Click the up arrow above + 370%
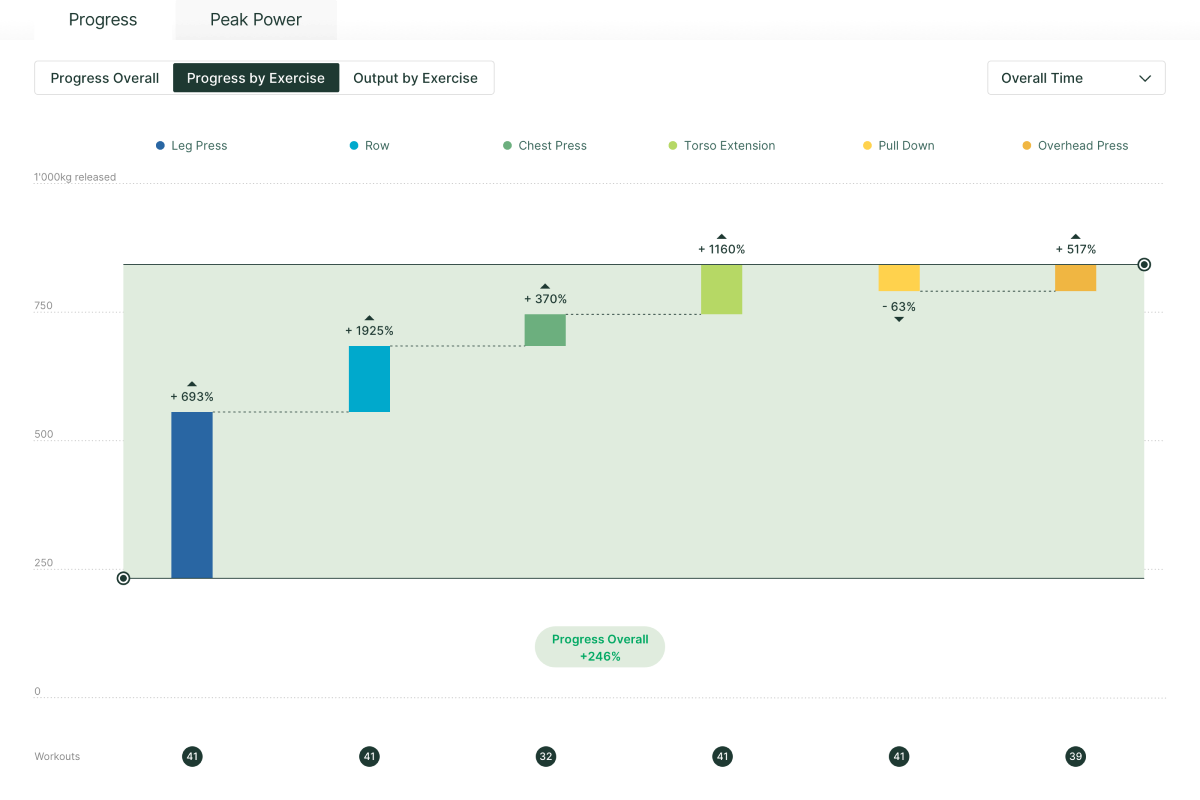 click(x=545, y=286)
